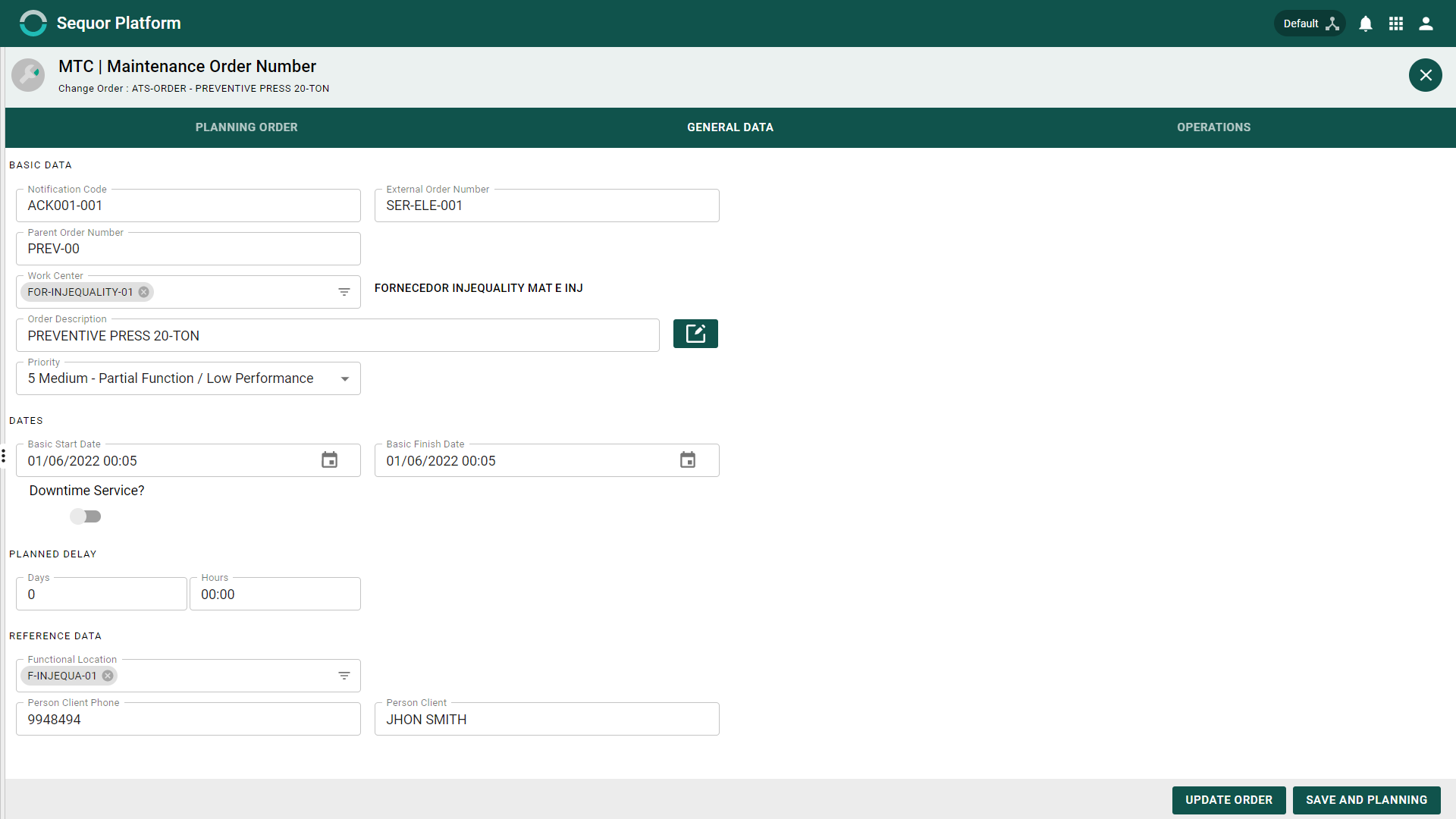
Task: Click the Change Order subtitle text
Action: coord(193,89)
